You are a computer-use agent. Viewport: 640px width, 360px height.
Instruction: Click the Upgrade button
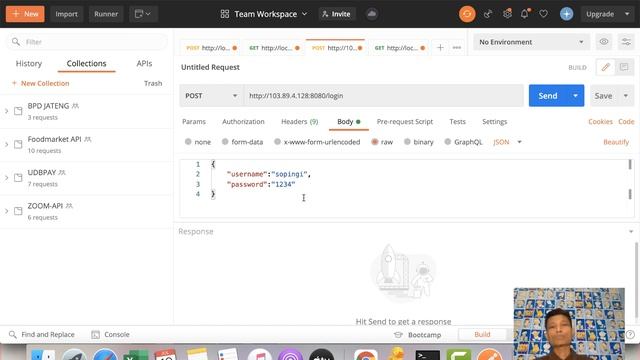pos(600,14)
